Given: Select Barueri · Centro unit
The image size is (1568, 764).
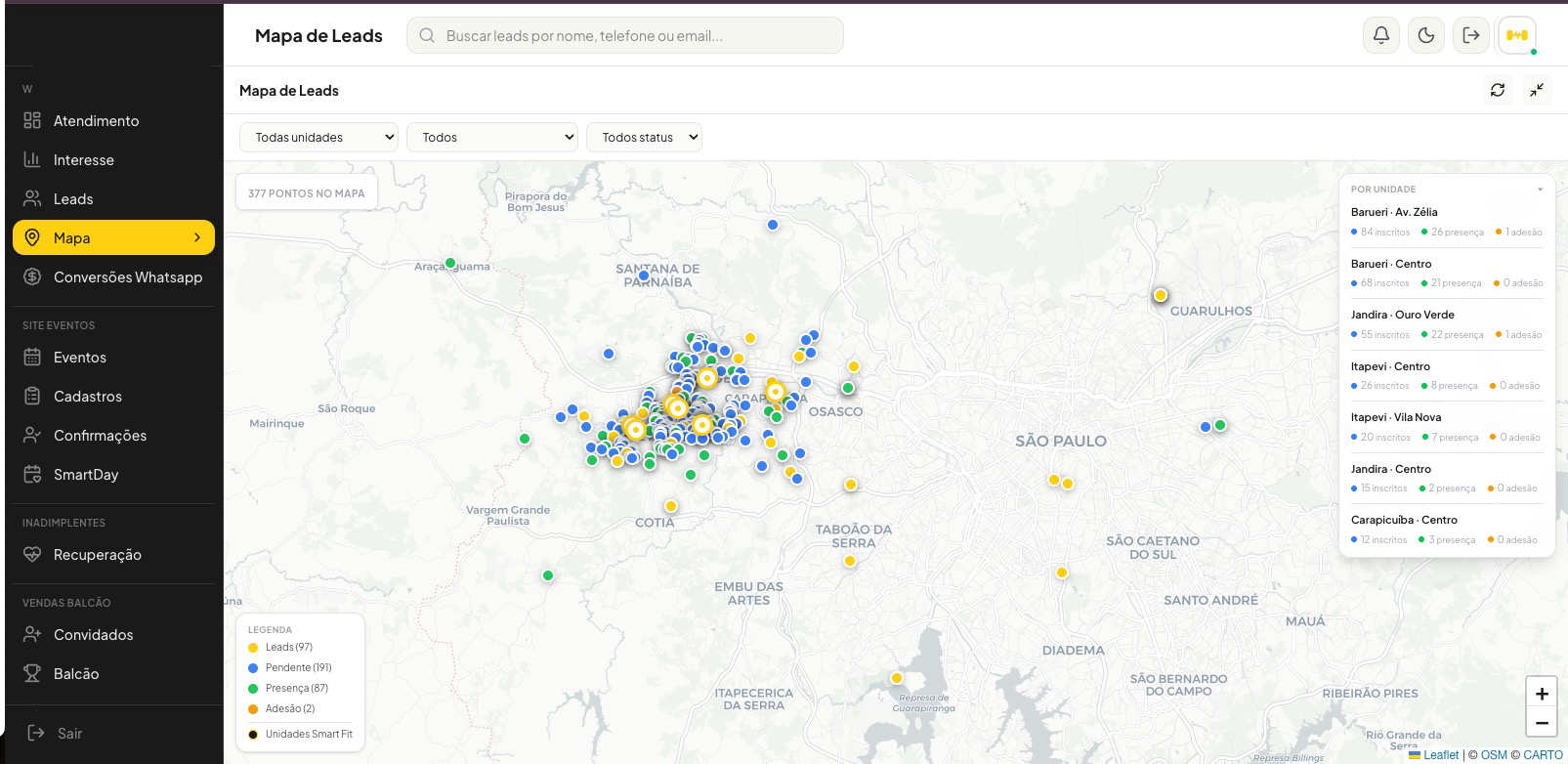Looking at the screenshot, I should (x=1447, y=274).
